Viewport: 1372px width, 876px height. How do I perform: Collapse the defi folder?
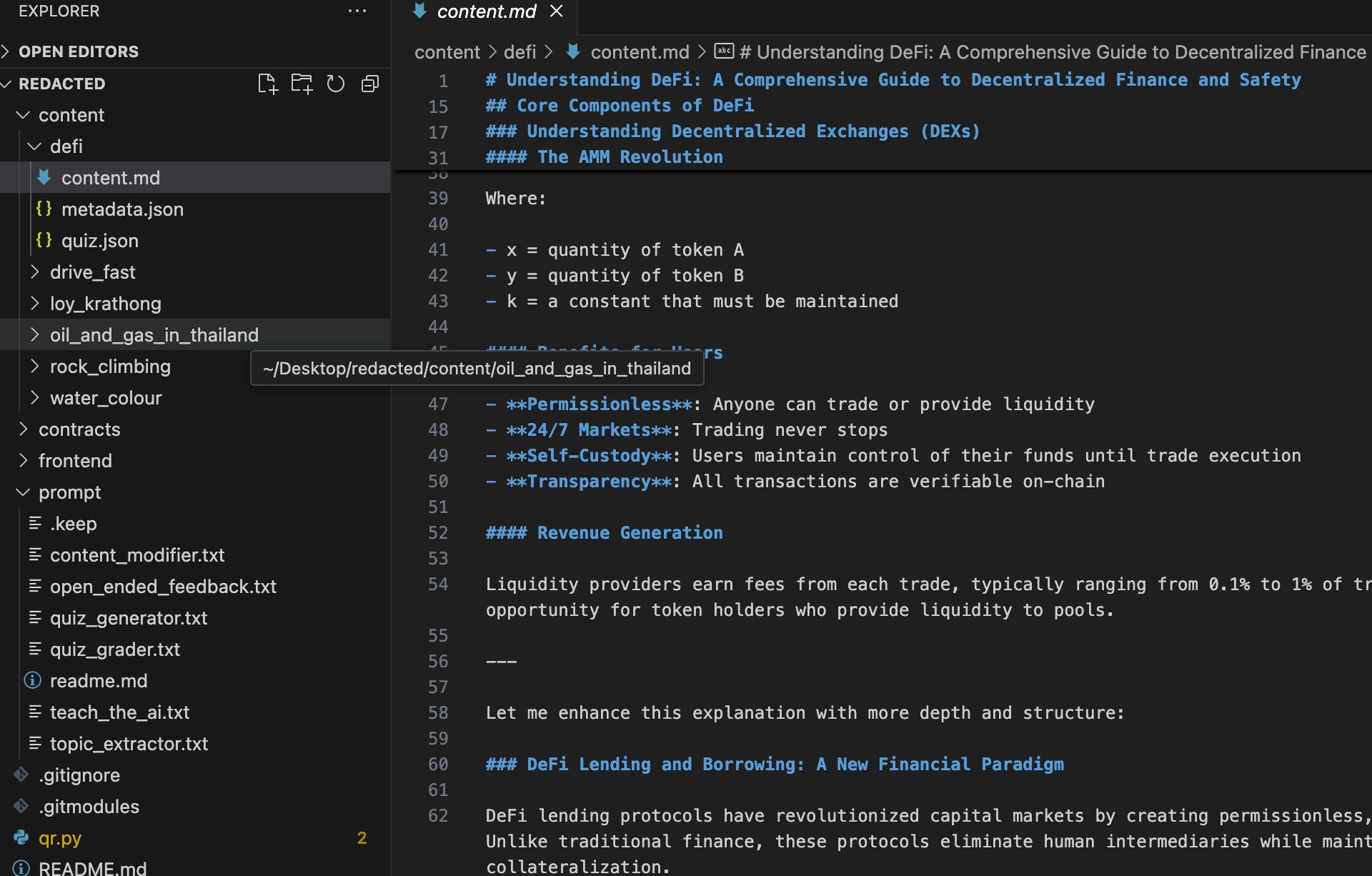click(x=34, y=146)
